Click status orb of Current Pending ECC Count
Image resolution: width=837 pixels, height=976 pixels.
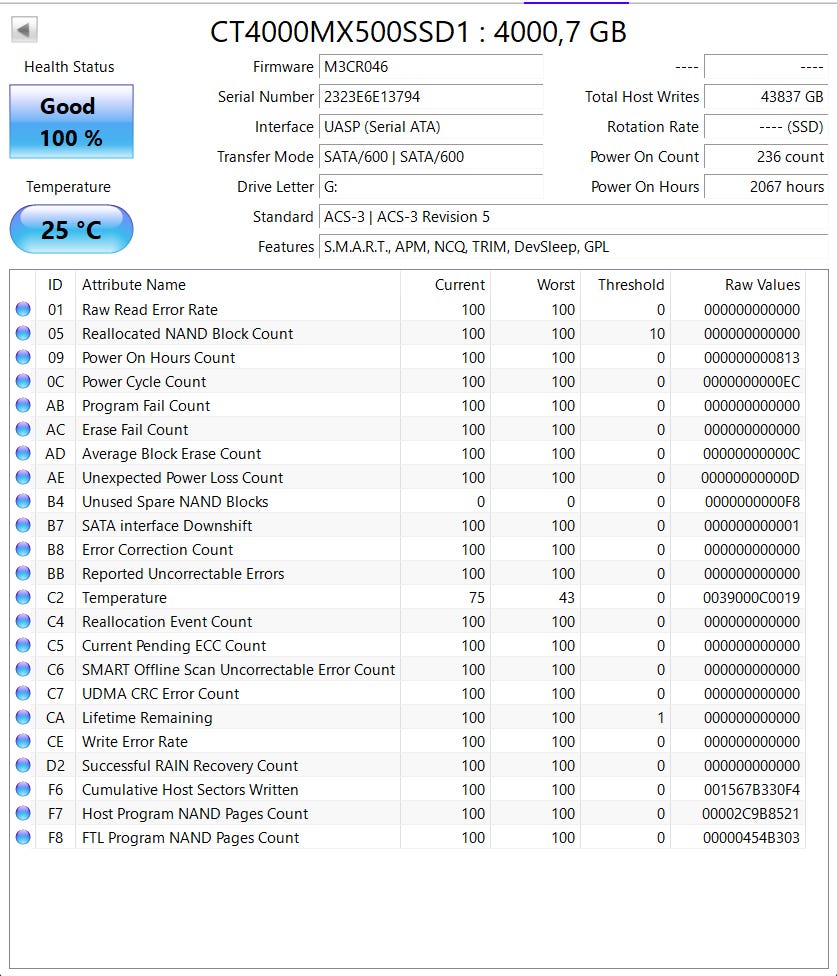pos(23,645)
